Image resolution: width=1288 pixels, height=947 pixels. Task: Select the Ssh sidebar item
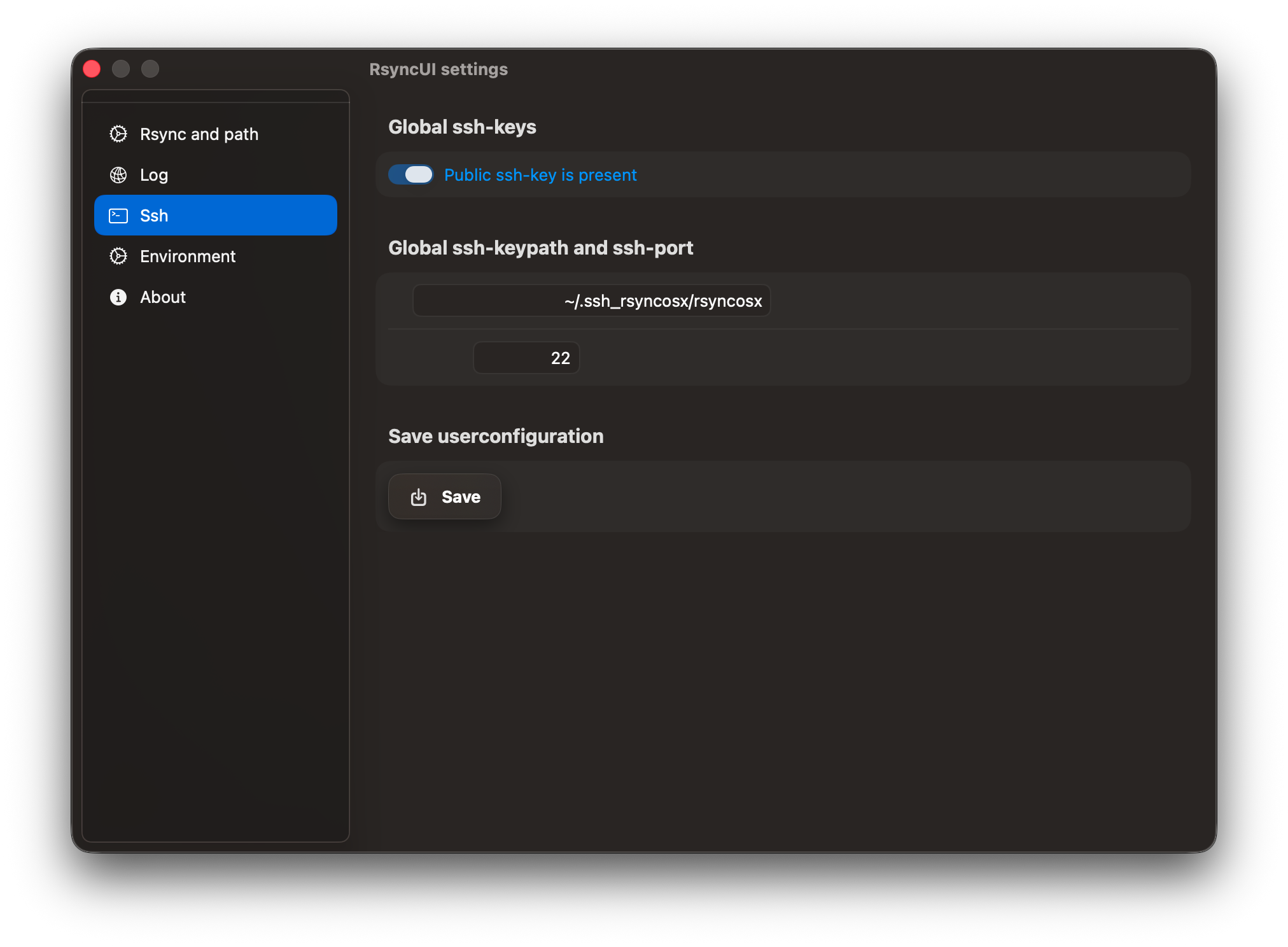[x=215, y=216]
